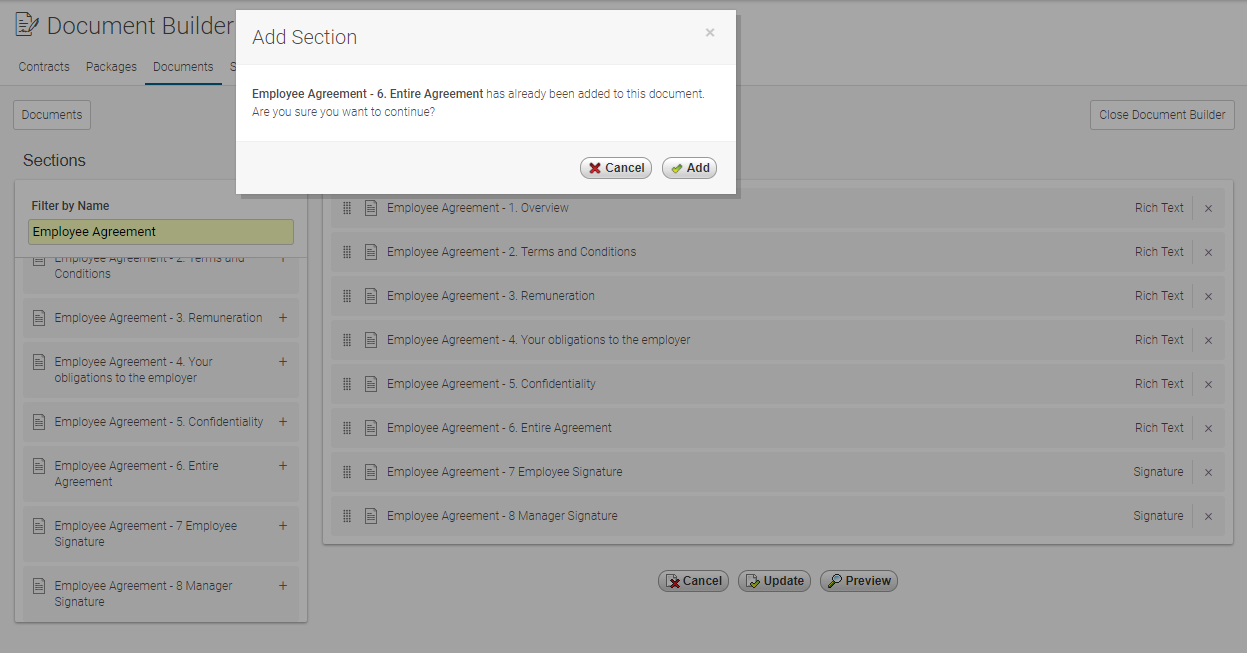The image size is (1247, 653).
Task: Open the Packages tab
Action: point(111,67)
